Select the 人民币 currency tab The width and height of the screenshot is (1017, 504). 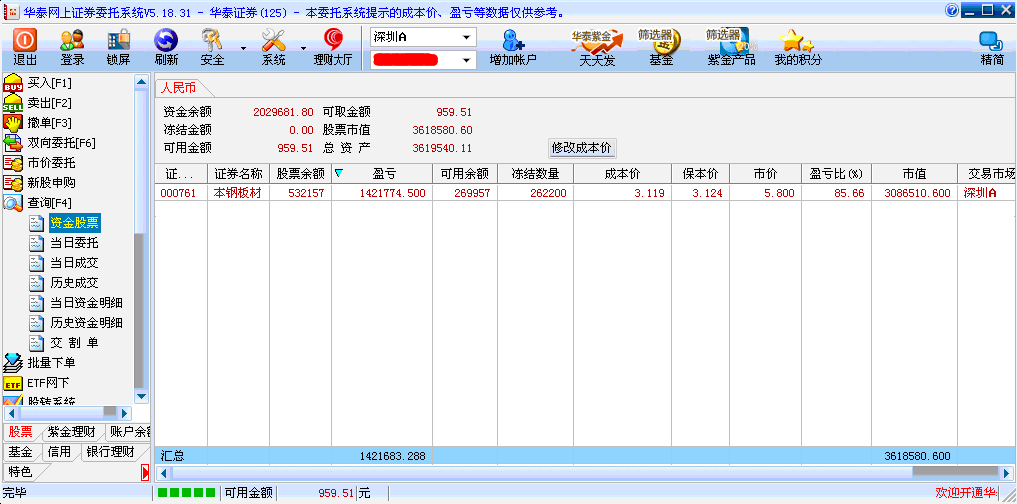point(178,88)
